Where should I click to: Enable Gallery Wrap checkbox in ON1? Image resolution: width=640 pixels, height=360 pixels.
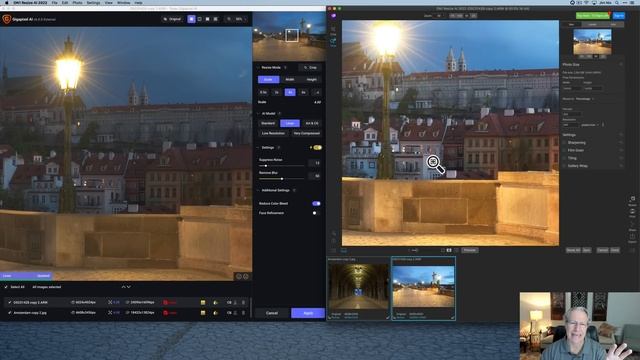[x=565, y=166]
